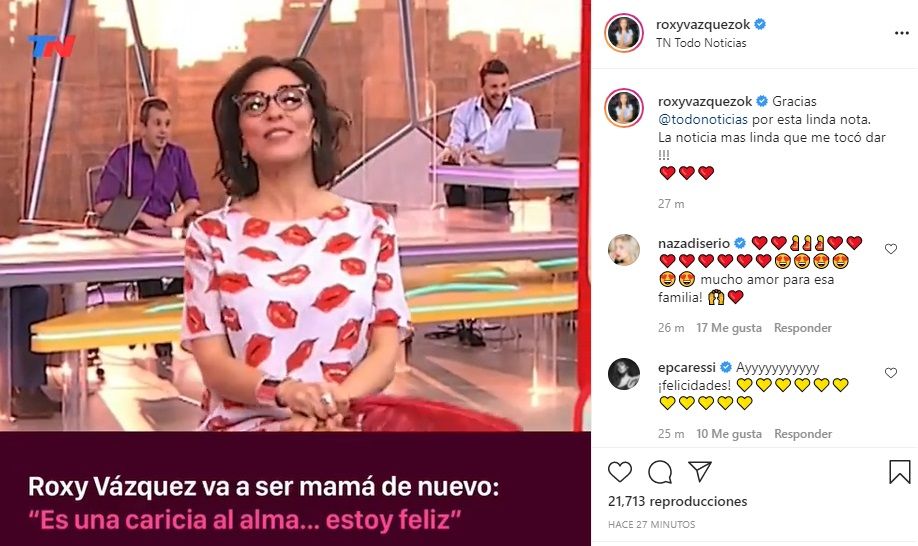View the 10 Me gusta likes list
The width and height of the screenshot is (918, 546).
coord(729,434)
